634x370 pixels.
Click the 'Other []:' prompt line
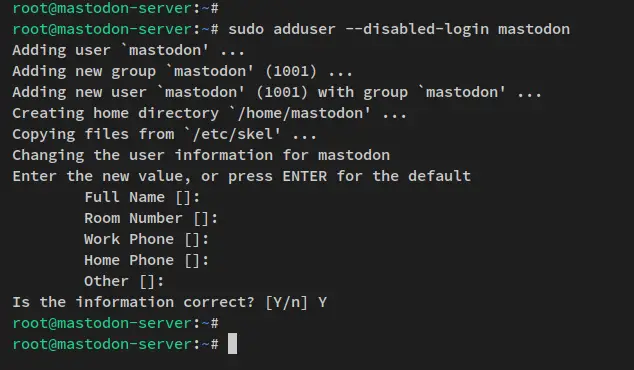124,281
